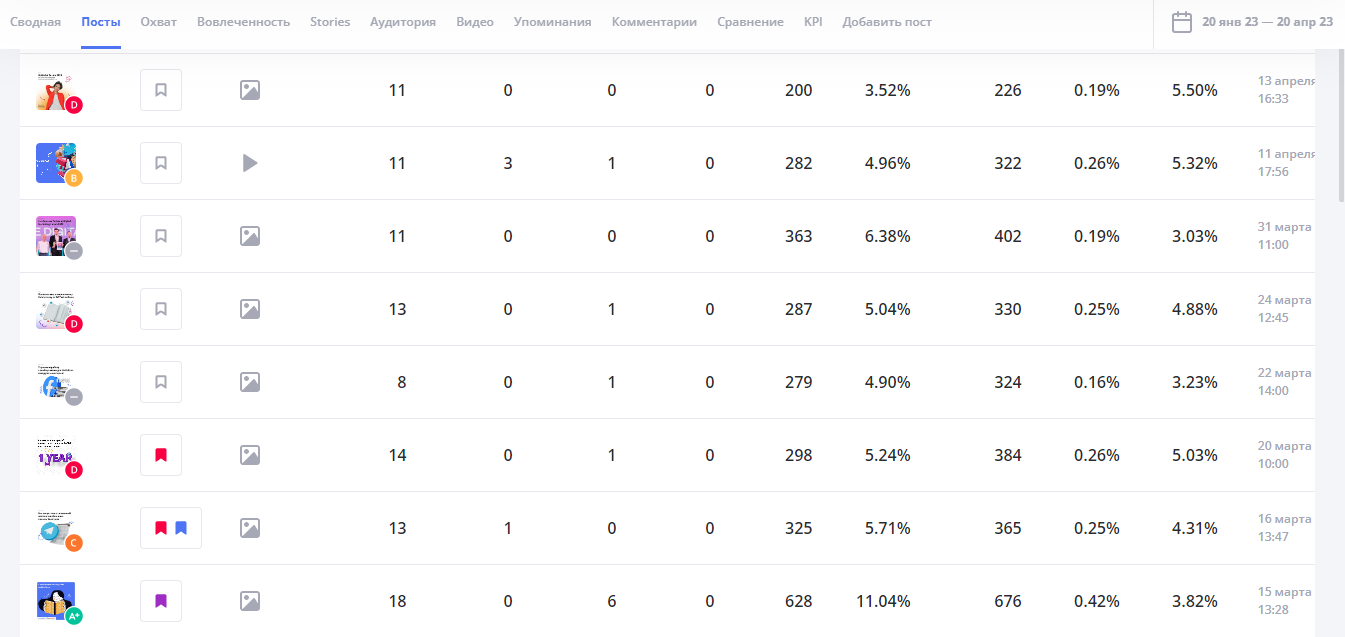Click the yellow B grade badge
Screen dimensions: 1345x637
coord(74,178)
